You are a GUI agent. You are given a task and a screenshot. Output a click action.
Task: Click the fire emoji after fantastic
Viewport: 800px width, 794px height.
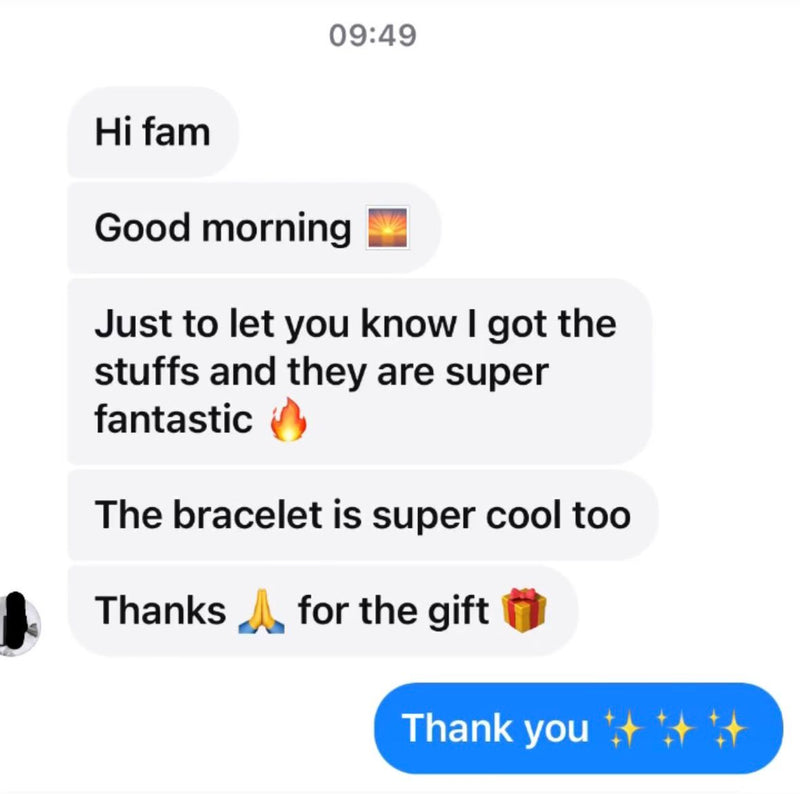[x=288, y=419]
